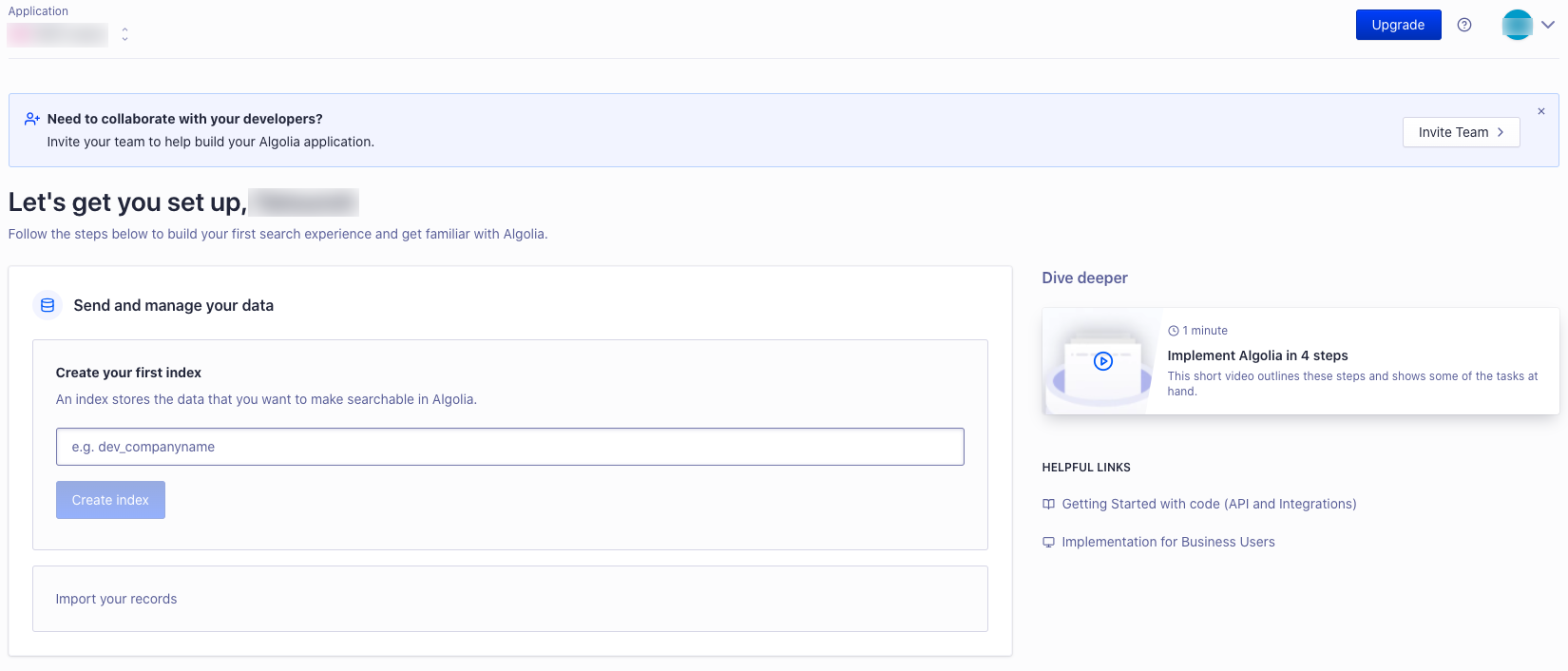Expand the account dropdown chevron
This screenshot has width=1568, height=671.
[x=1548, y=25]
